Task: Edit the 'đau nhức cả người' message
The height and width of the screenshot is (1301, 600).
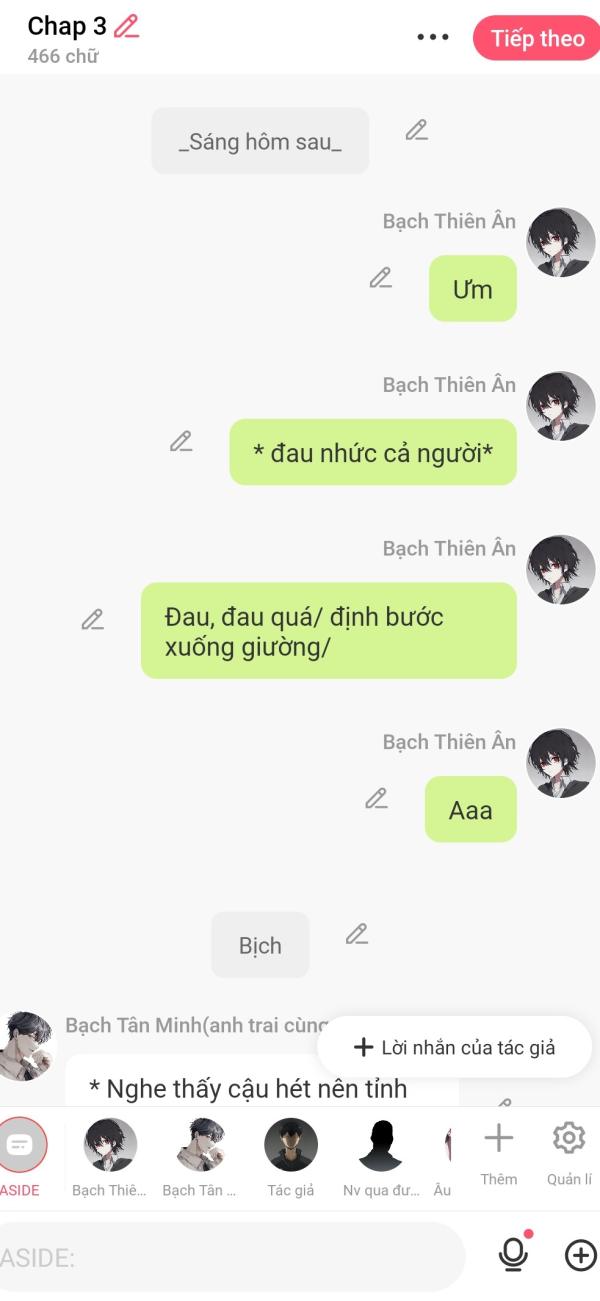Action: [181, 441]
